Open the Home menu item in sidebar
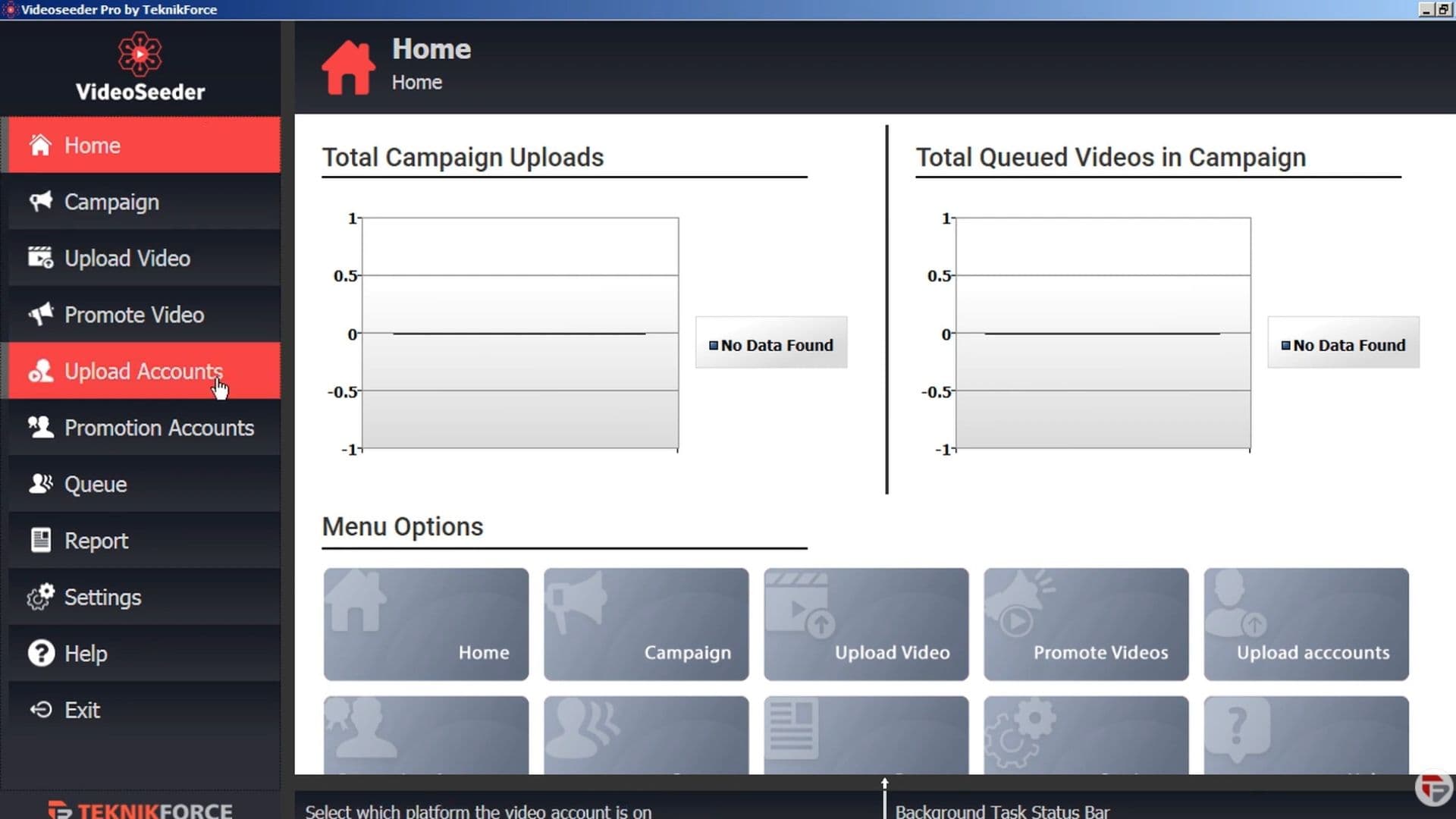This screenshot has height=819, width=1456. 93,145
